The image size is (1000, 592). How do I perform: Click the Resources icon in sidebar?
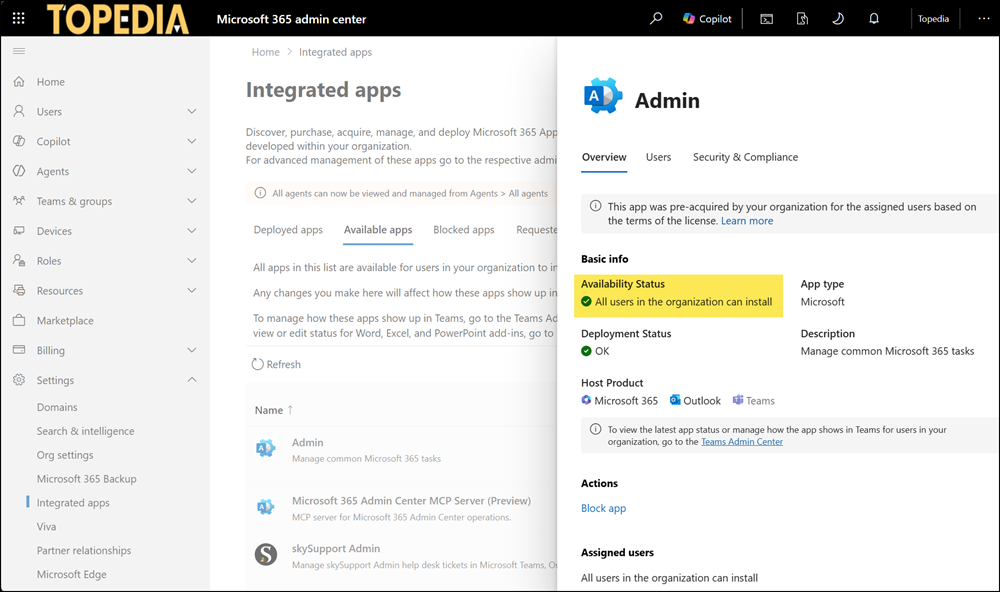point(19,290)
